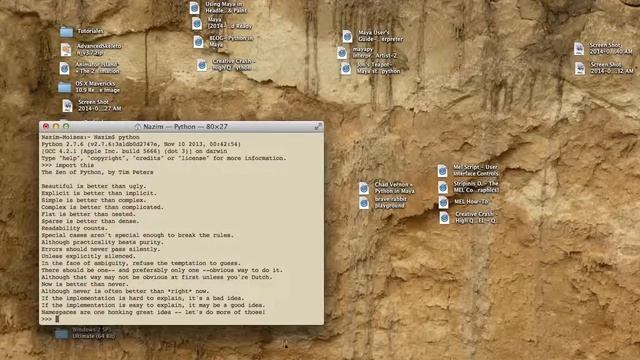Select the MEL How-To webloc icon
640x360 pixels.
coord(443,202)
